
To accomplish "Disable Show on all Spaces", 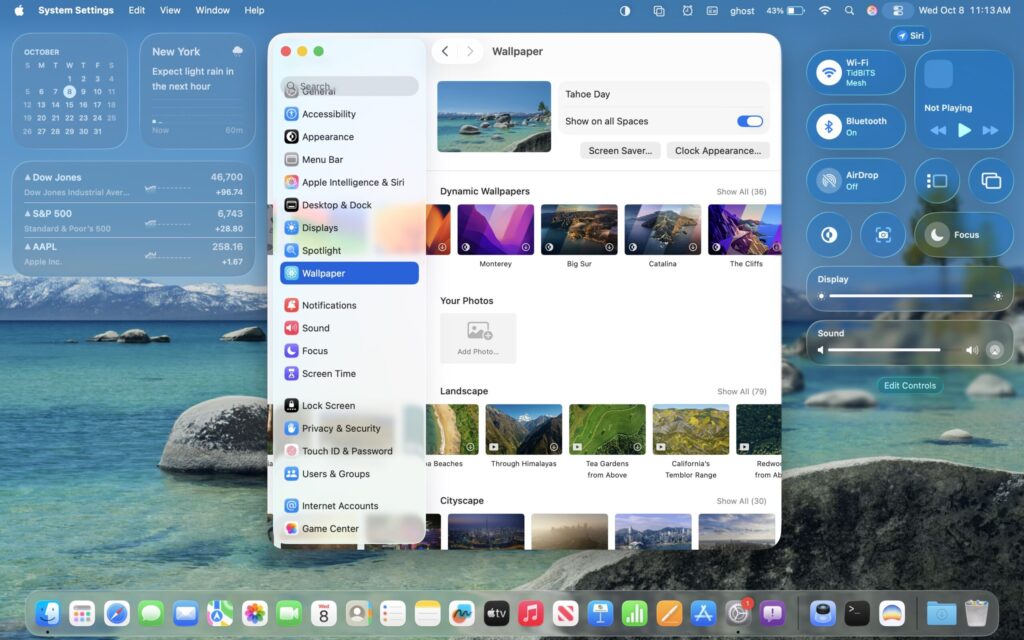I will pyautogui.click(x=750, y=120).
